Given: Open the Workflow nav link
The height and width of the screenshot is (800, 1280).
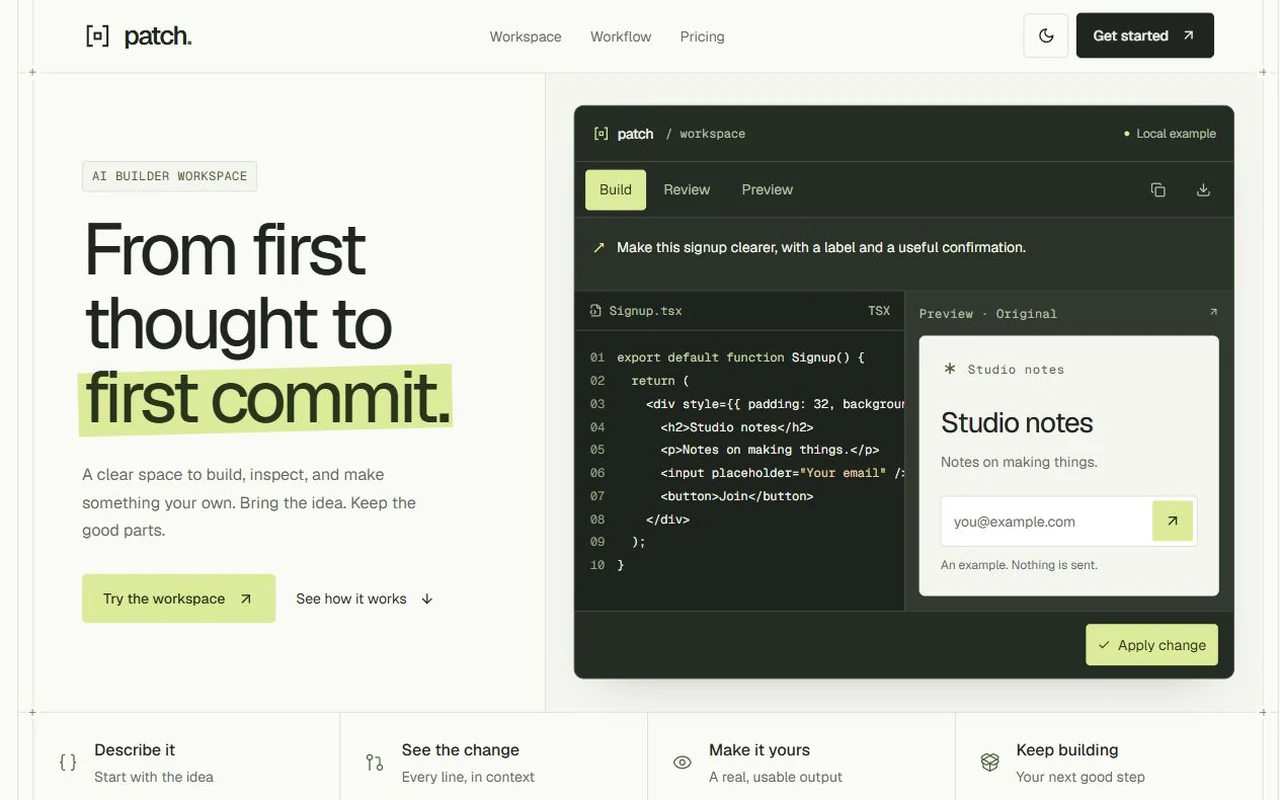Looking at the screenshot, I should 621,36.
